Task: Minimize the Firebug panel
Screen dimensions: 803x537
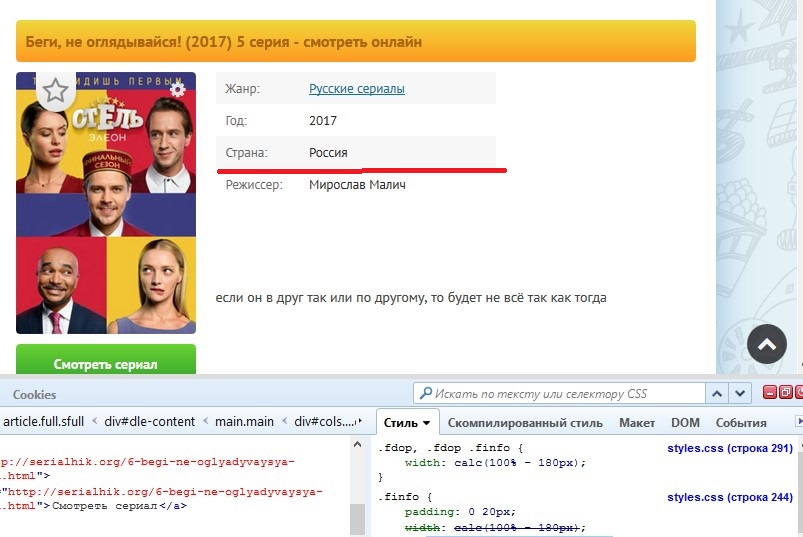Action: click(770, 393)
